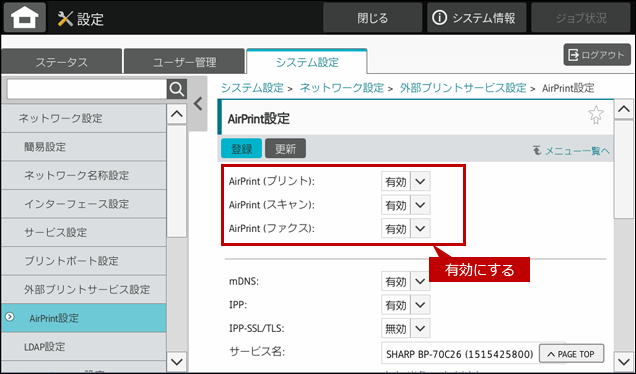Click the 閉じる button

coord(372,18)
